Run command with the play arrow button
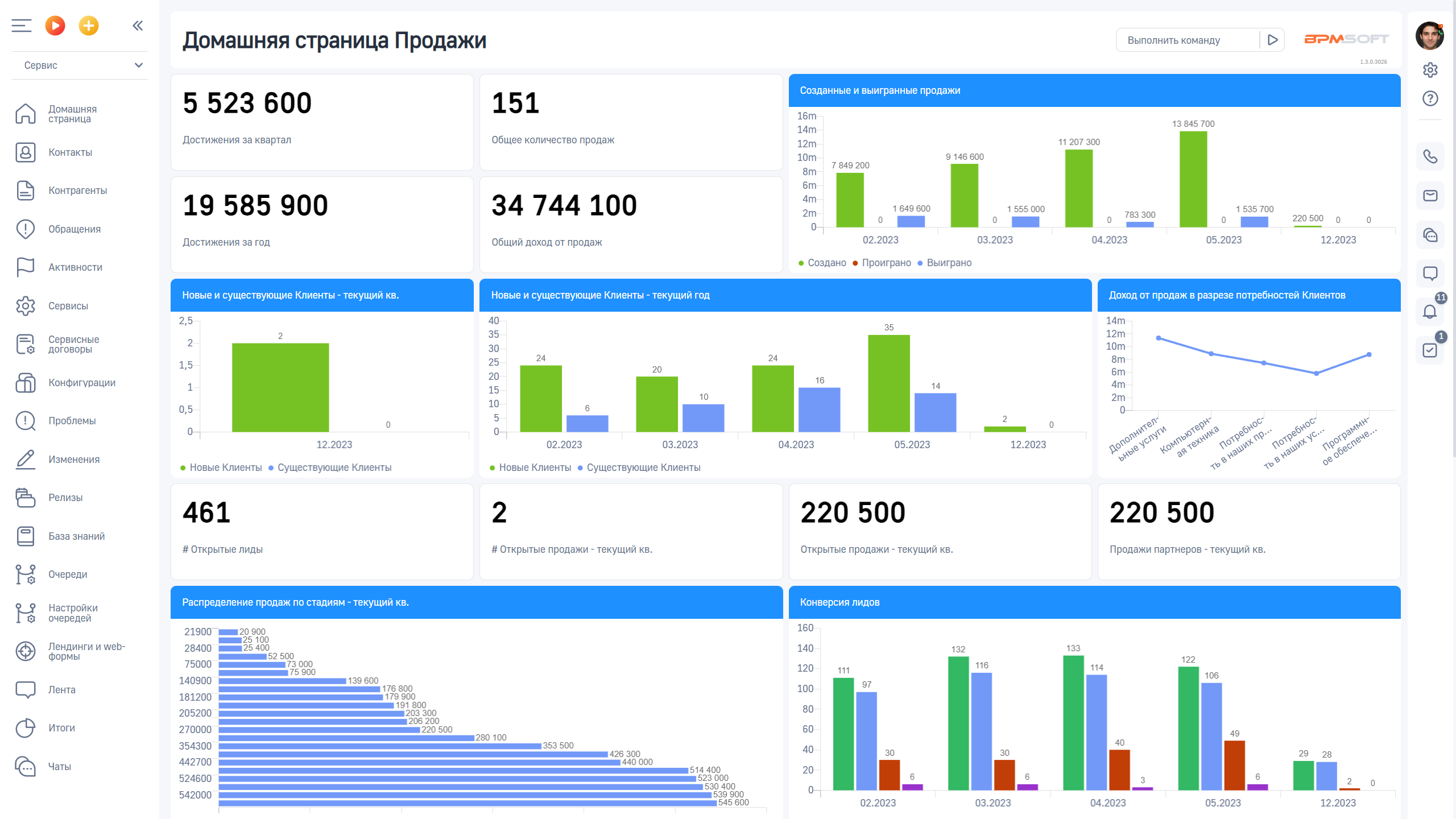The width and height of the screenshot is (1456, 819). [x=1273, y=40]
